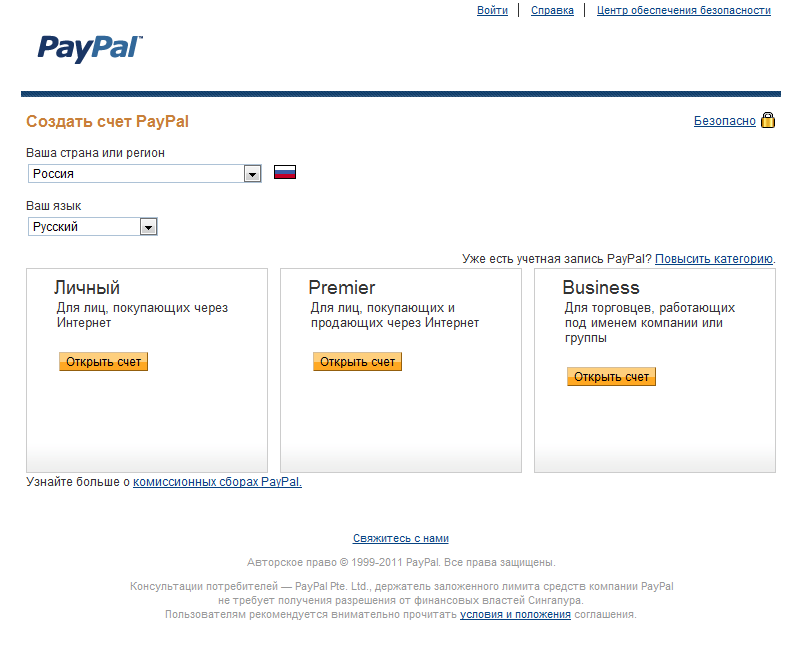
Task: Open the language dropdown showing Русский
Action: point(148,227)
